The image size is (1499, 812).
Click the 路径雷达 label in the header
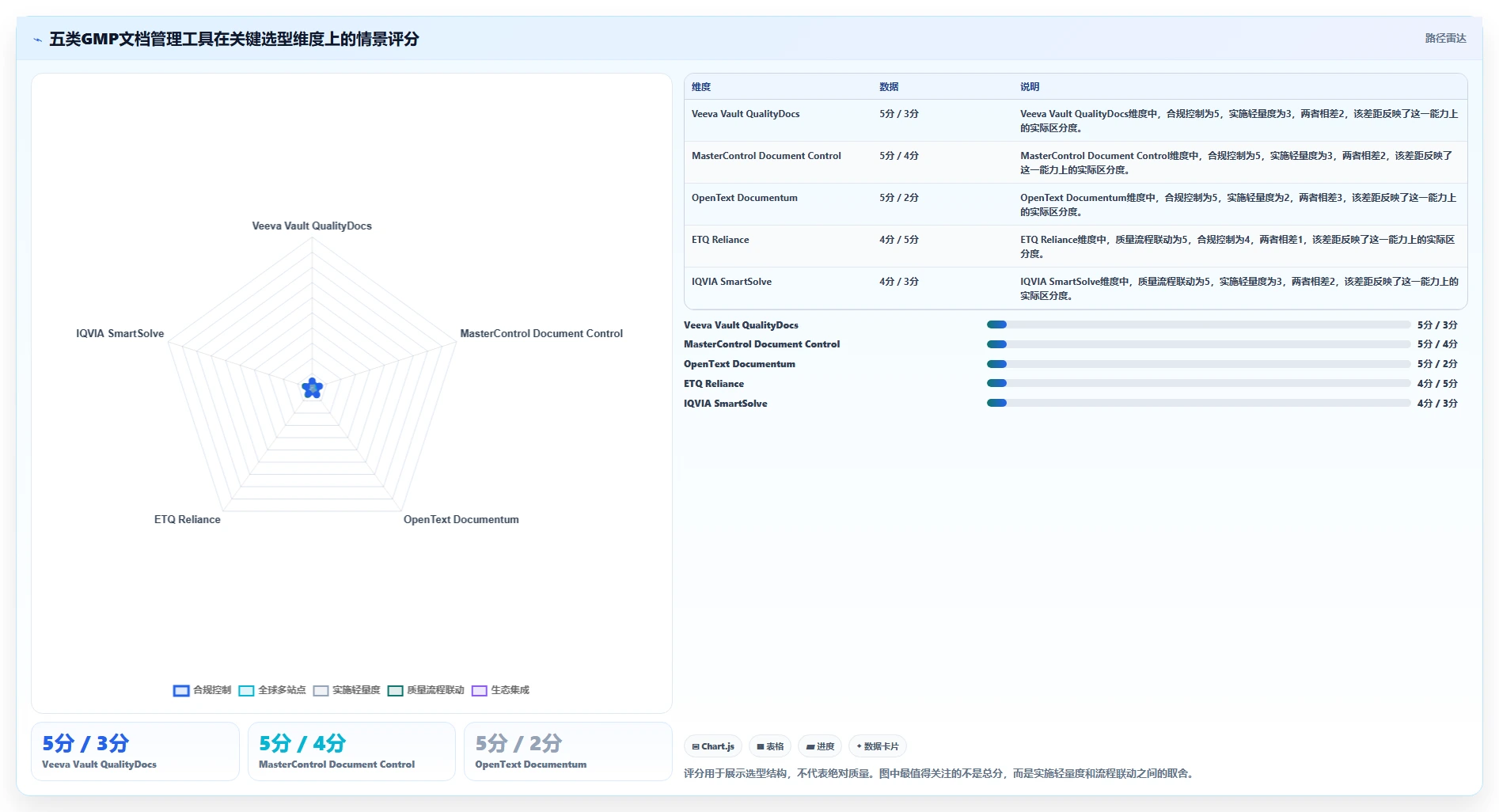click(x=1445, y=38)
